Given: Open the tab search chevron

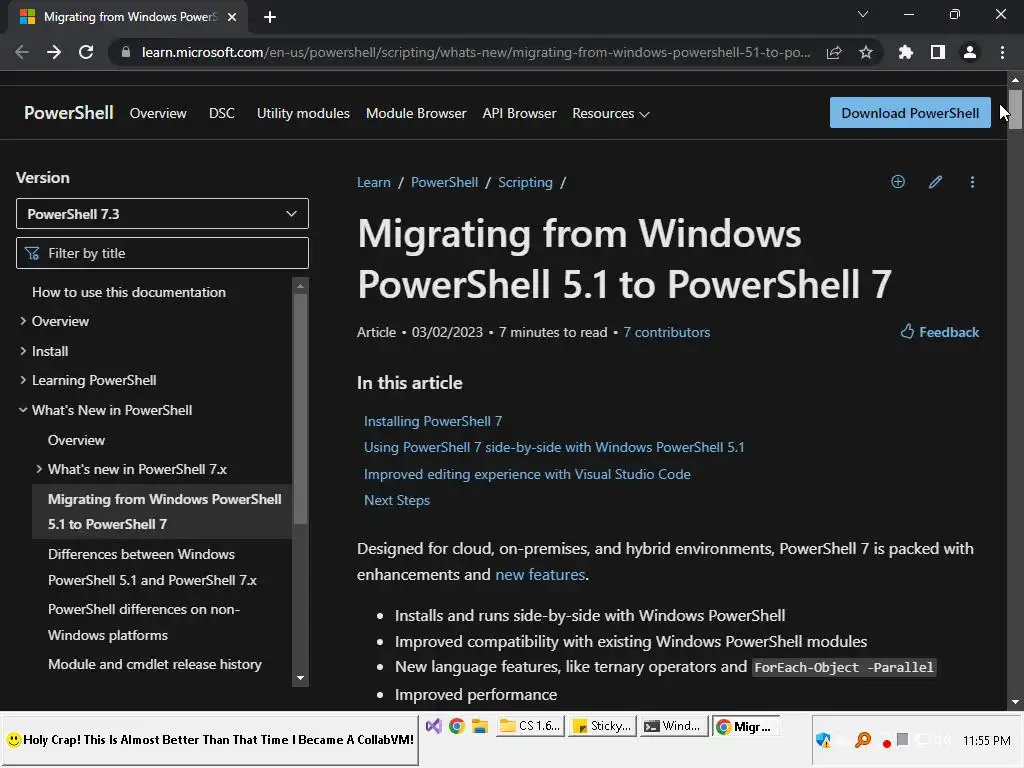Looking at the screenshot, I should click(x=863, y=14).
